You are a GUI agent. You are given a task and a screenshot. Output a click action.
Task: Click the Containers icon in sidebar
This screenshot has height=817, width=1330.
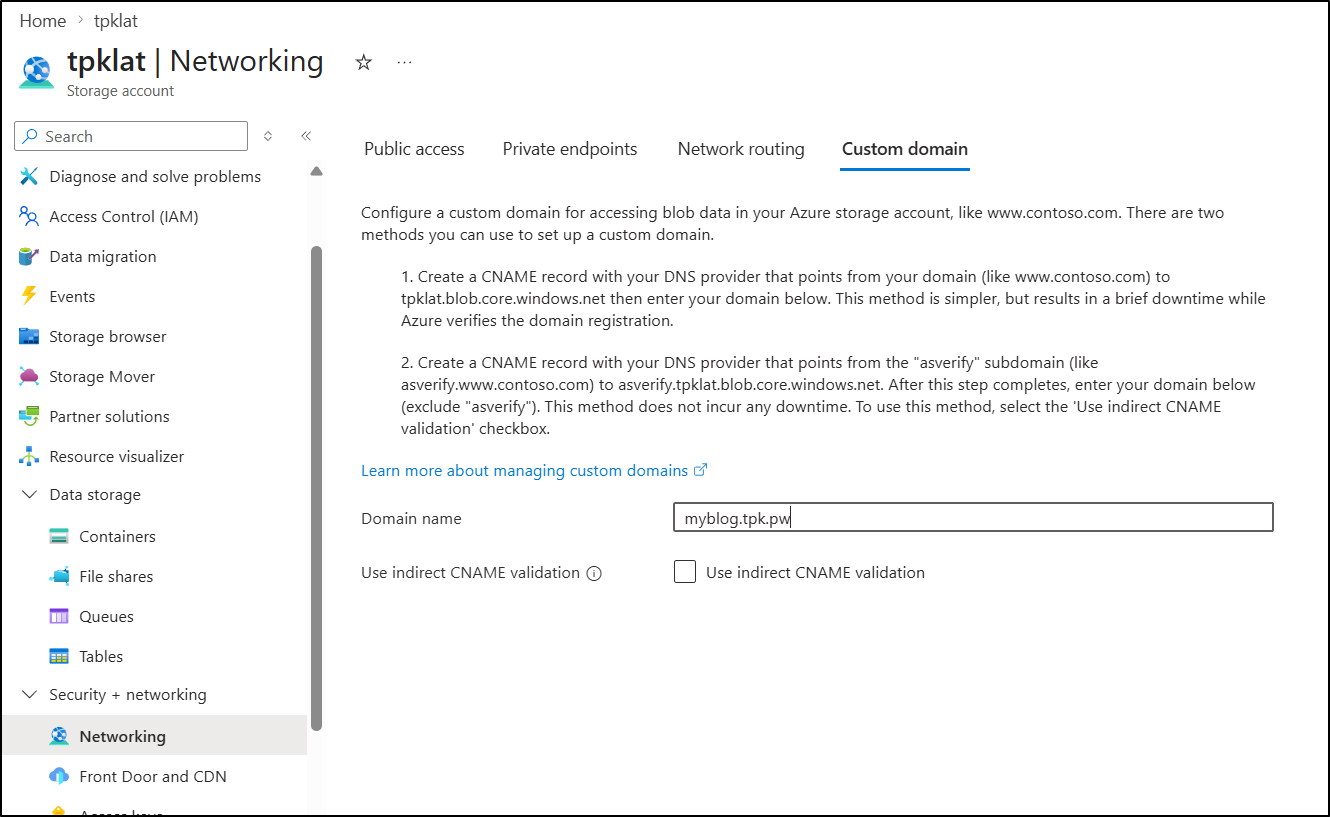[59, 536]
